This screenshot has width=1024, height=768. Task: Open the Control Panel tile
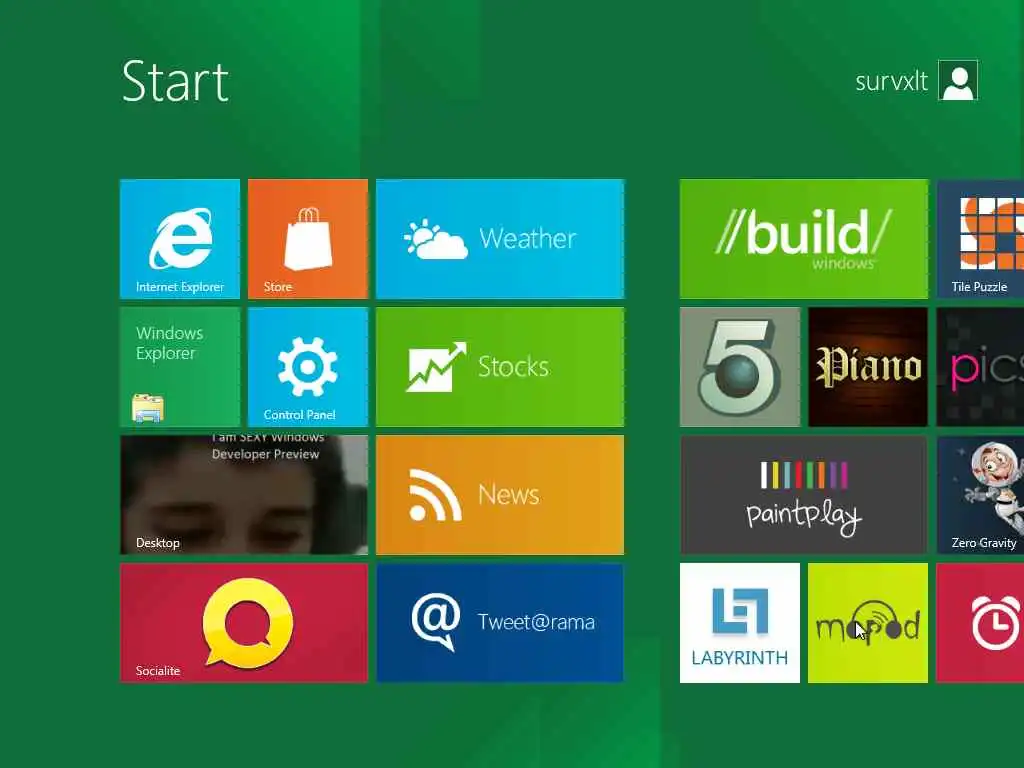pyautogui.click(x=308, y=367)
